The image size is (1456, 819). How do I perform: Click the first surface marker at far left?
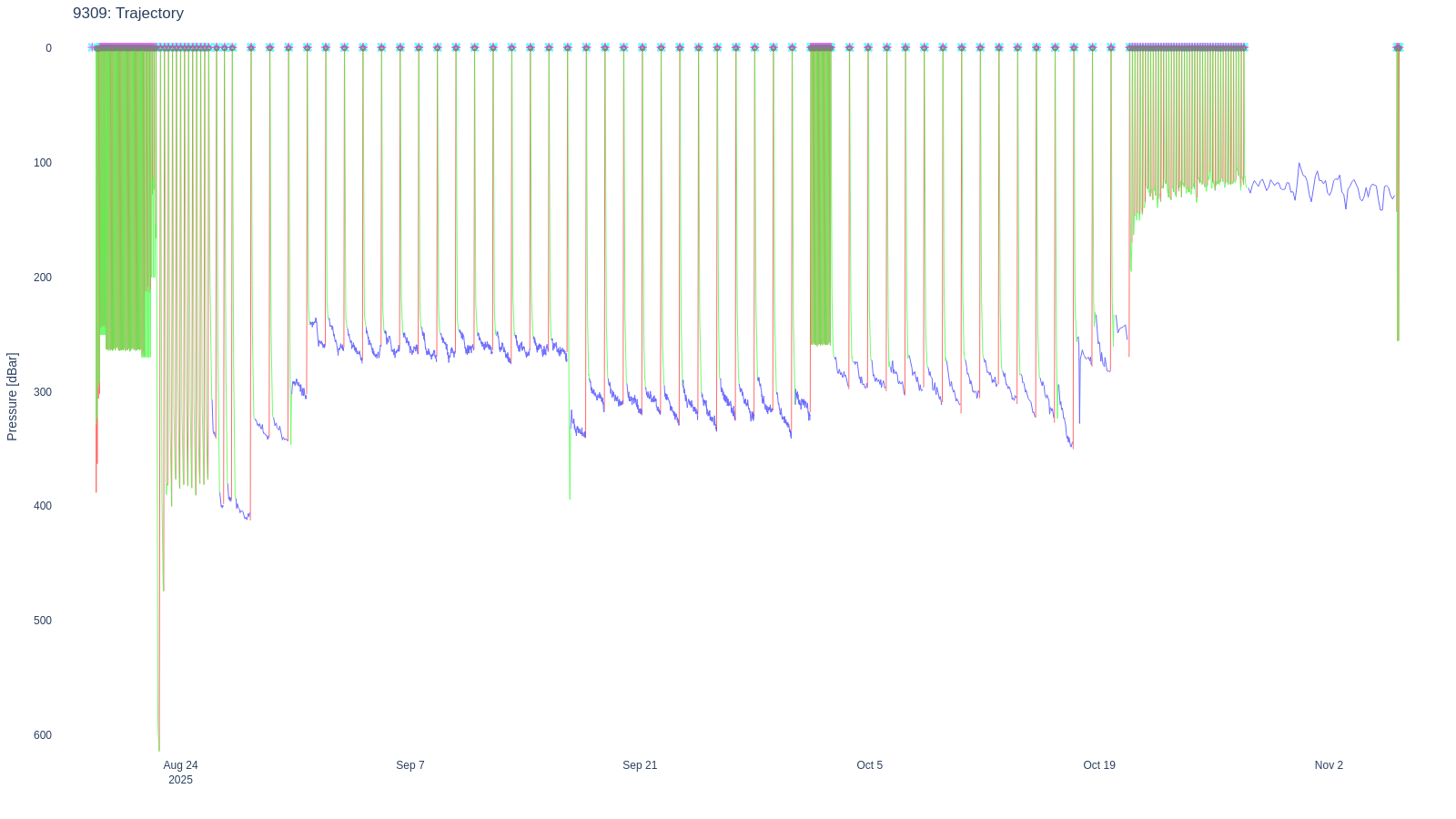point(92,47)
